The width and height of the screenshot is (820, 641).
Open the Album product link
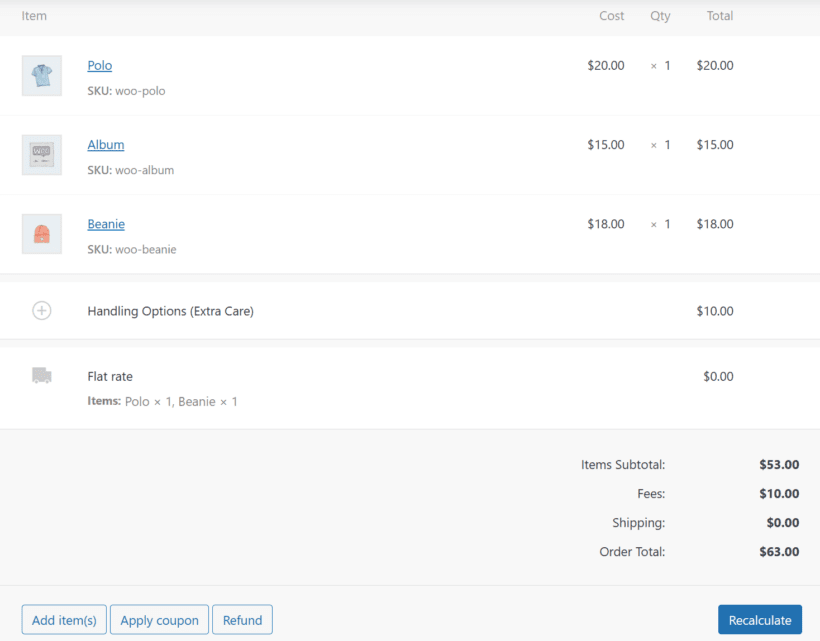(x=105, y=144)
